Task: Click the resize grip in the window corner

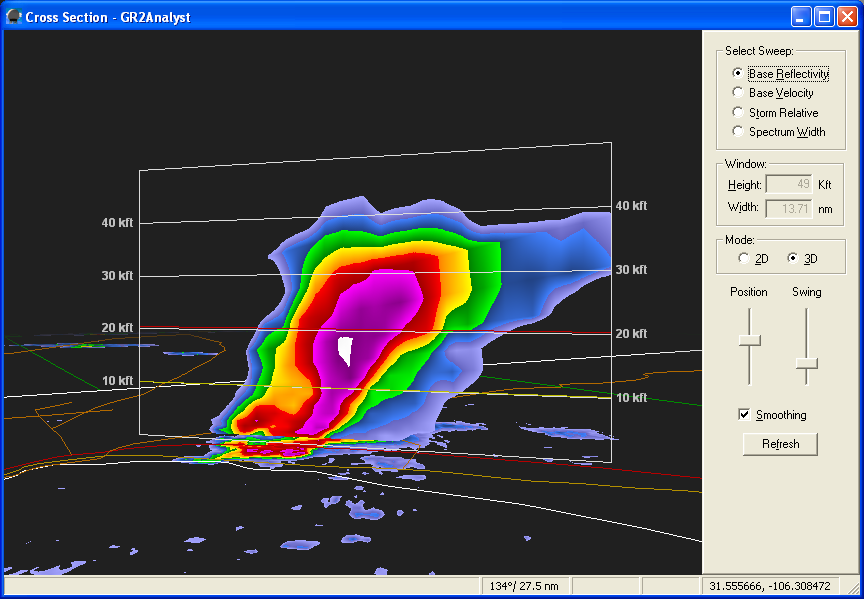Action: pyautogui.click(x=855, y=590)
